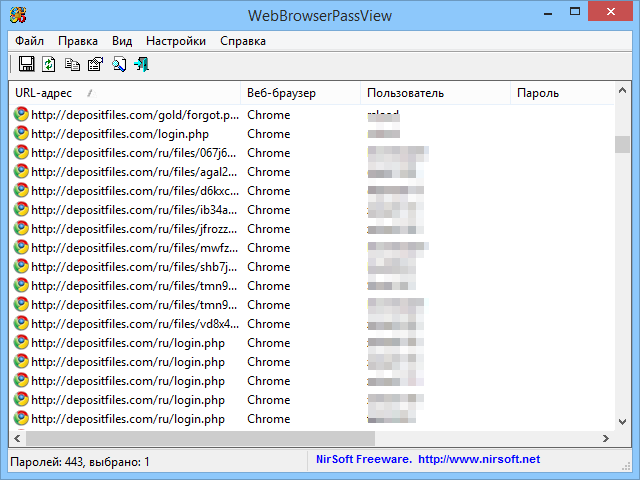Open the Настройки menu
This screenshot has height=480, width=640.
(x=176, y=41)
